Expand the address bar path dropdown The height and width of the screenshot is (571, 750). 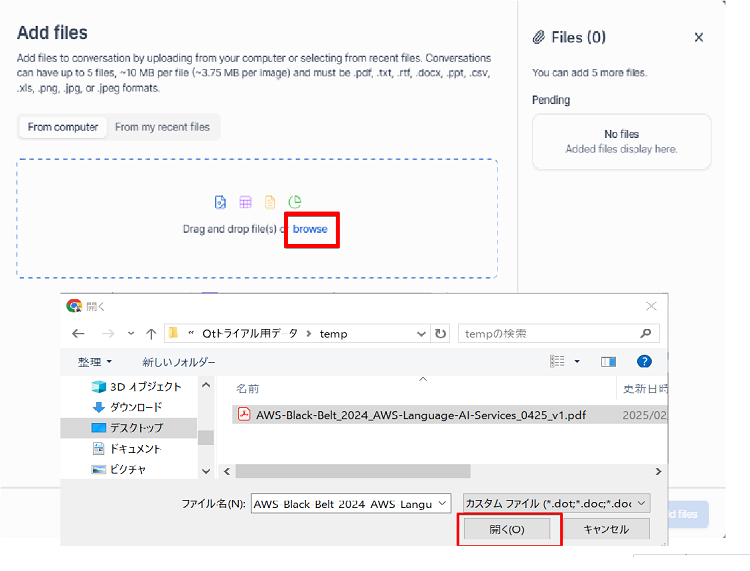421,334
